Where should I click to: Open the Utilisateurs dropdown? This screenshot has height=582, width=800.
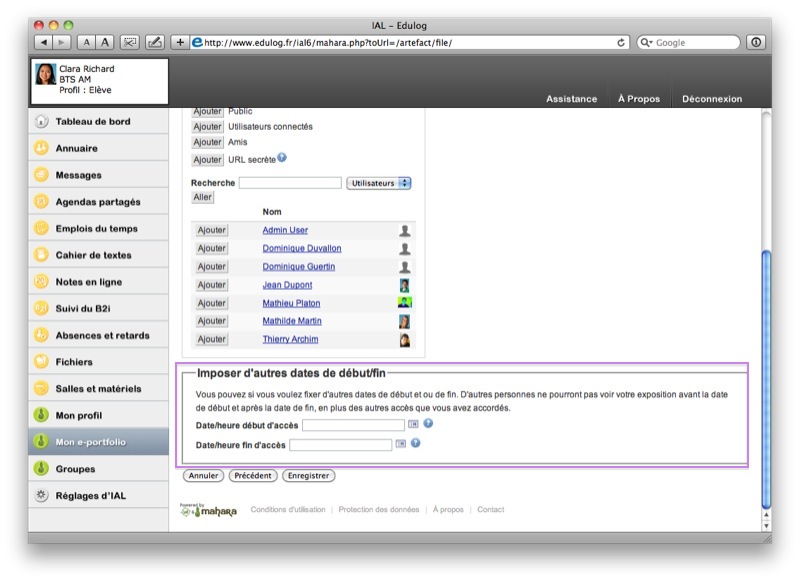click(x=379, y=183)
